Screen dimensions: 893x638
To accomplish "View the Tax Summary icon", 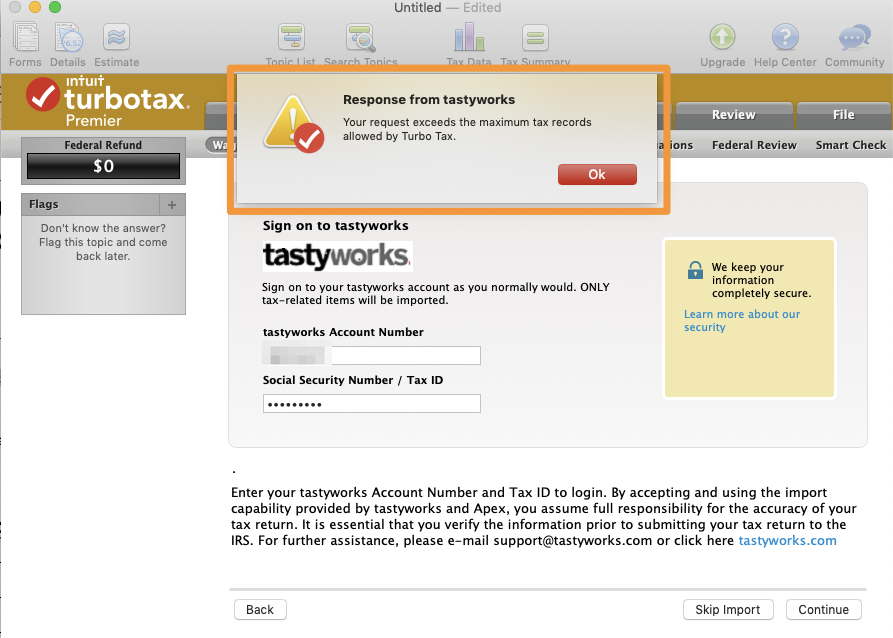I will coord(534,38).
